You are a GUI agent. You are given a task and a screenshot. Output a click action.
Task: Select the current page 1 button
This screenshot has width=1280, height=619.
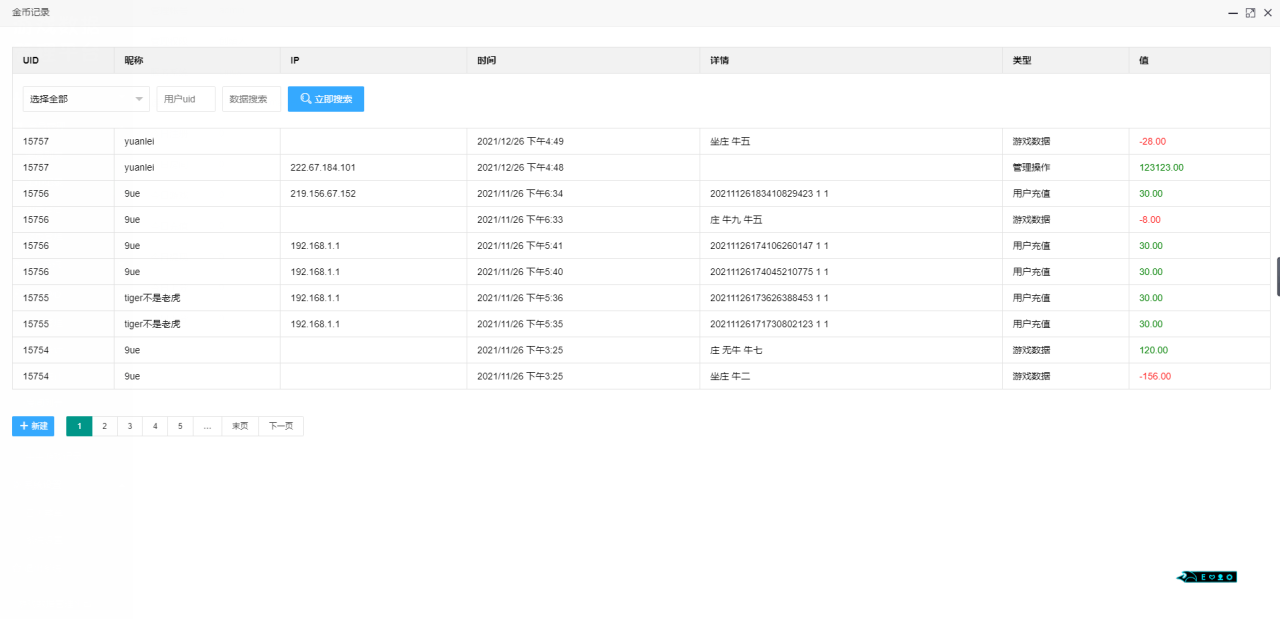coord(79,426)
